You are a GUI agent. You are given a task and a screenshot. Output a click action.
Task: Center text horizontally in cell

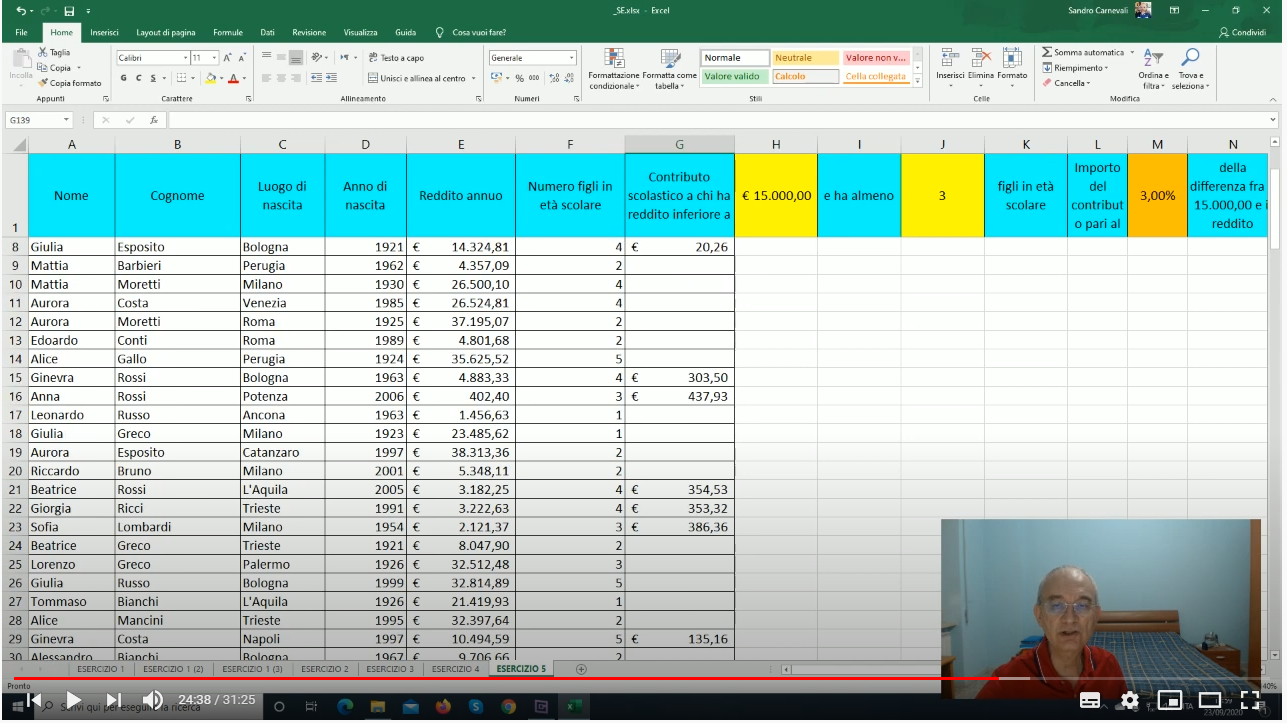point(282,78)
